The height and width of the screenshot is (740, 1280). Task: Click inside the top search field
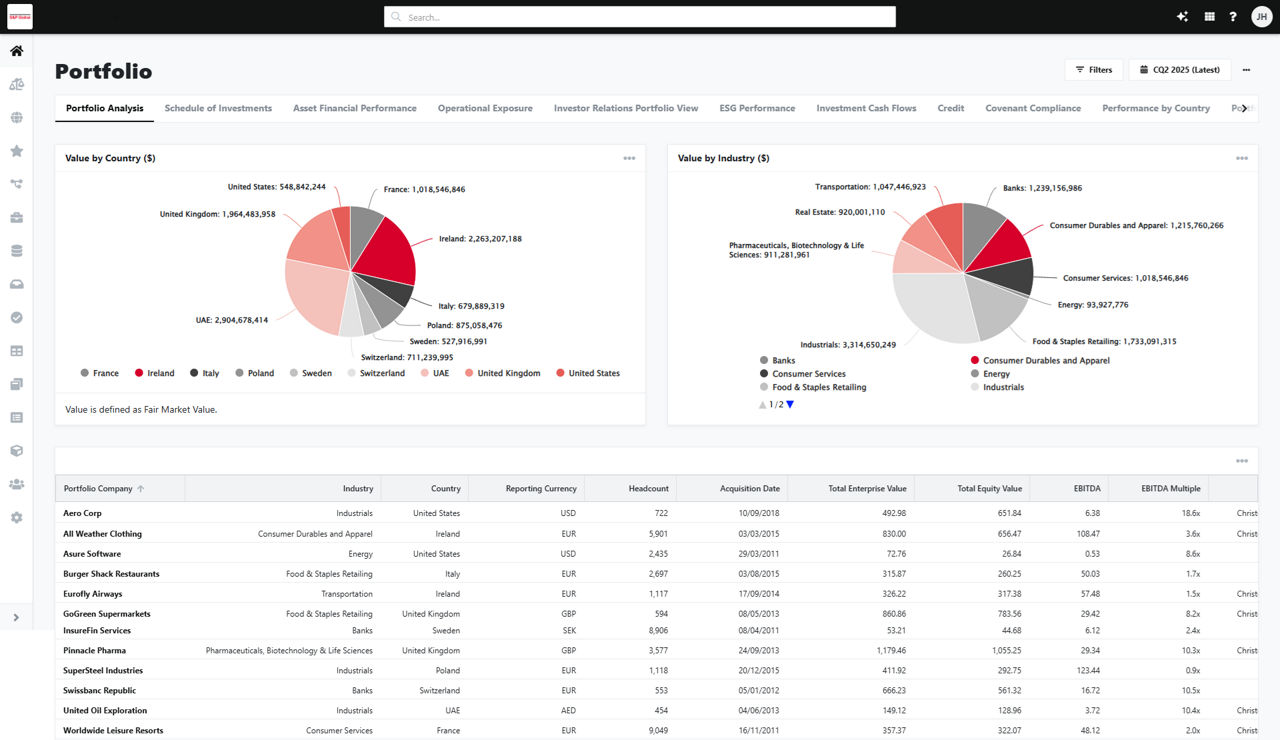pyautogui.click(x=640, y=16)
